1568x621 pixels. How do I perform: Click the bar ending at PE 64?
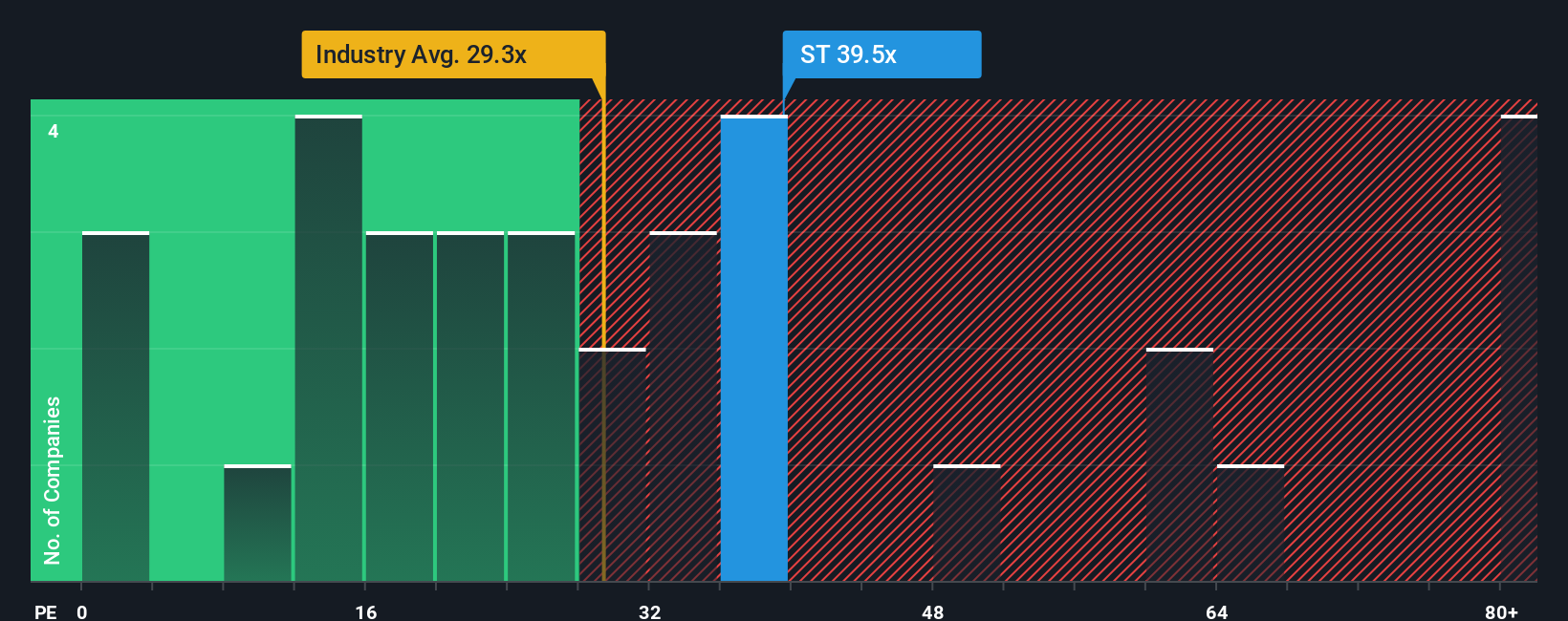pyautogui.click(x=1180, y=465)
